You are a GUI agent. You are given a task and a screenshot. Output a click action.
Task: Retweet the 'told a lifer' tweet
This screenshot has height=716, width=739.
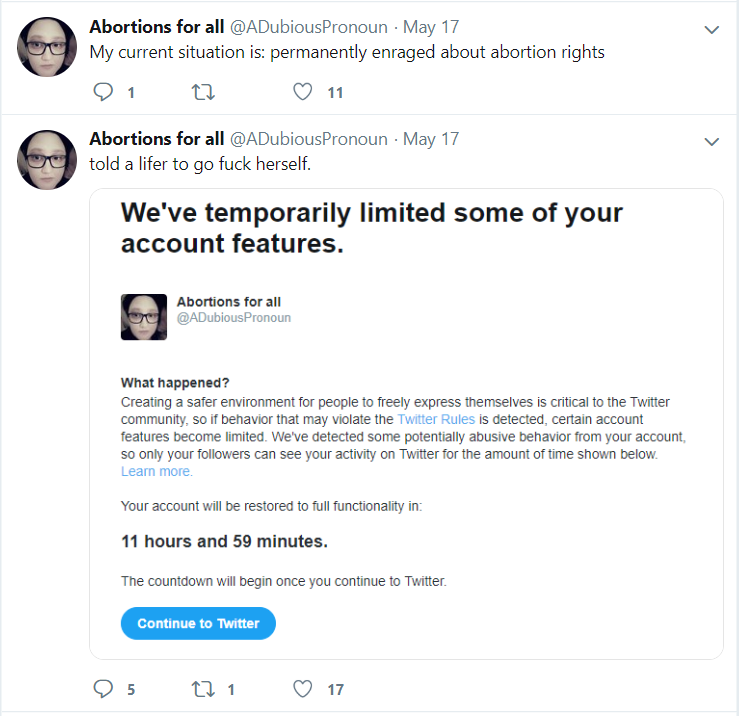[x=203, y=689]
